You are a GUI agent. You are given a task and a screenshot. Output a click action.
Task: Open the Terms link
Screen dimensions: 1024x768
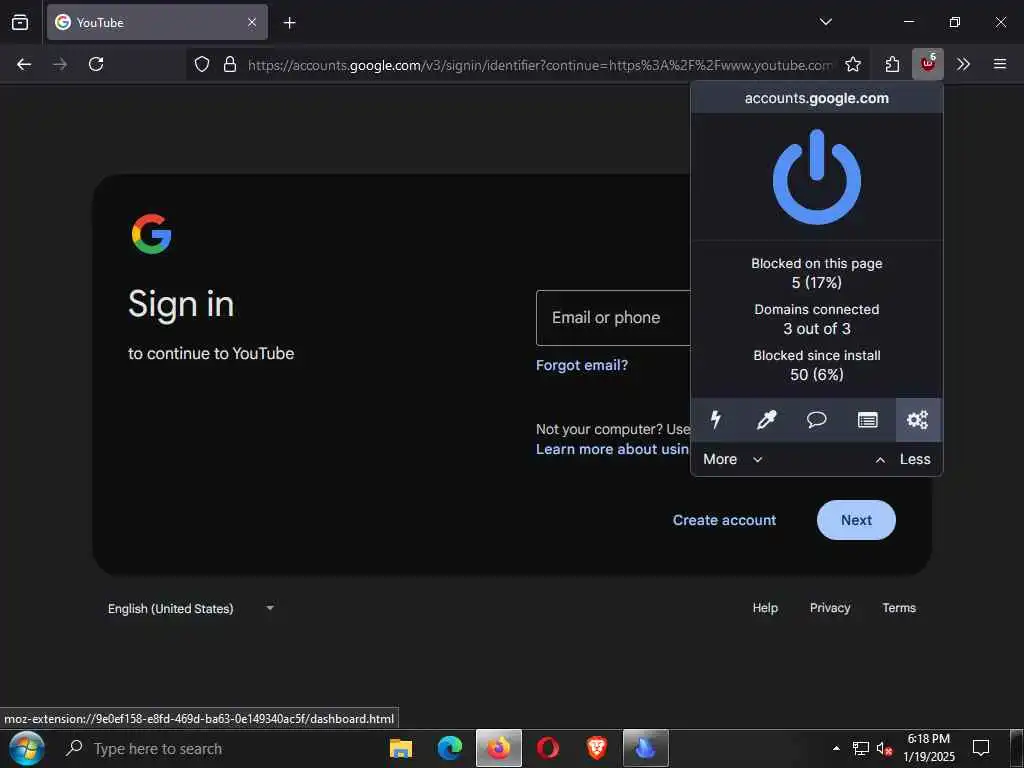click(x=899, y=608)
